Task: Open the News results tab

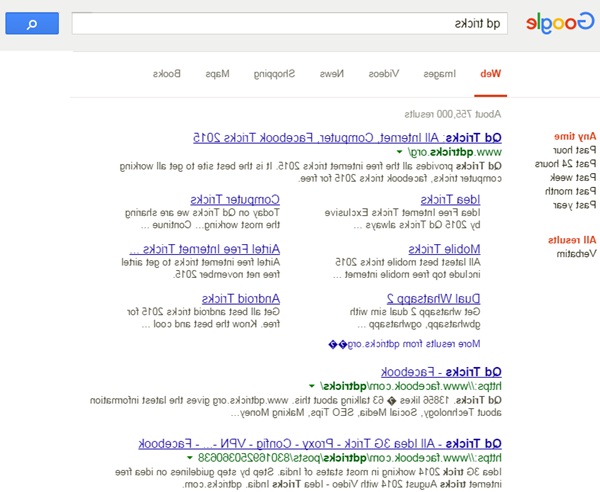Action: pos(331,73)
